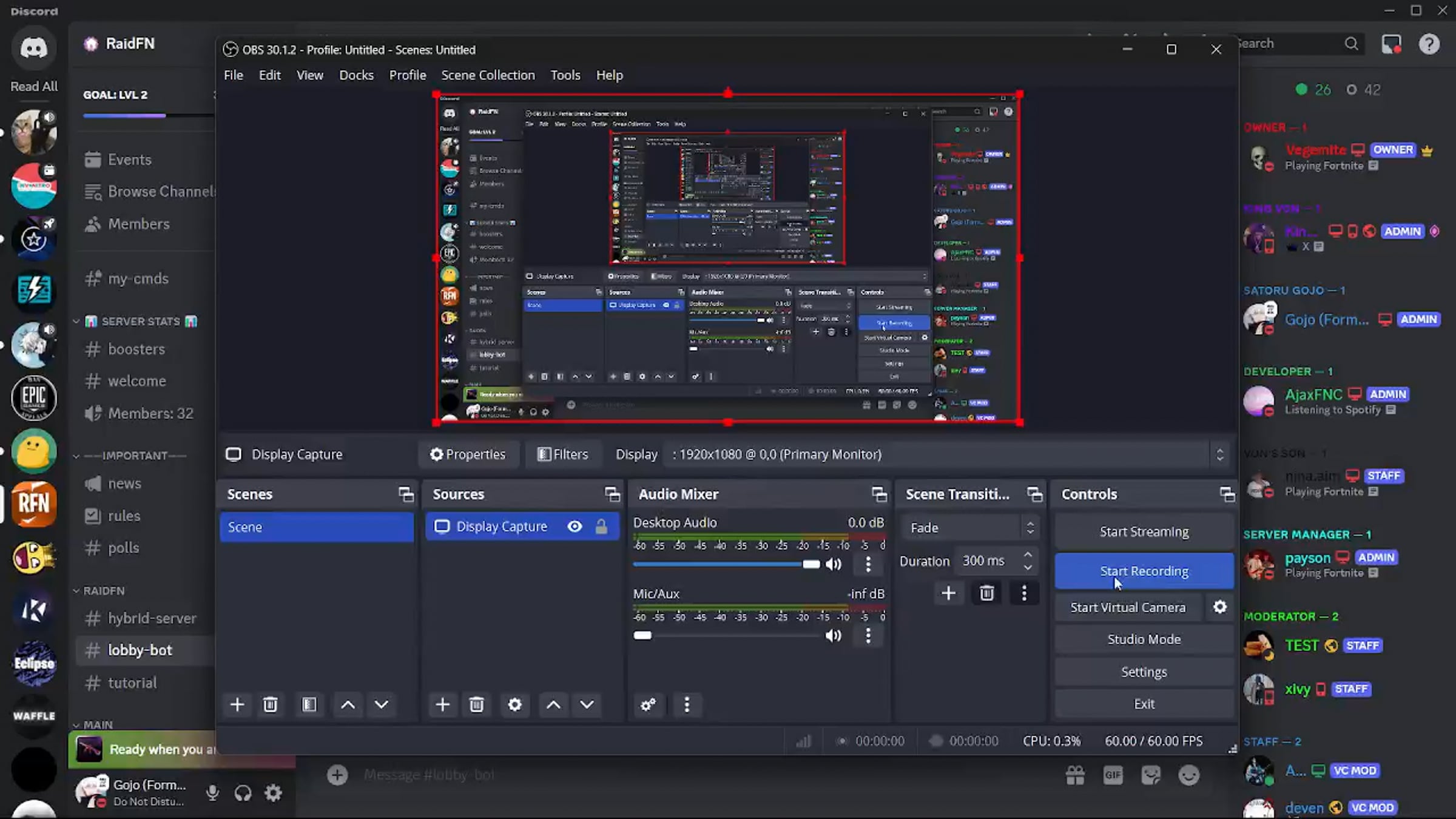Open the Fade transition dropdown
Image resolution: width=1456 pixels, height=819 pixels.
(969, 528)
